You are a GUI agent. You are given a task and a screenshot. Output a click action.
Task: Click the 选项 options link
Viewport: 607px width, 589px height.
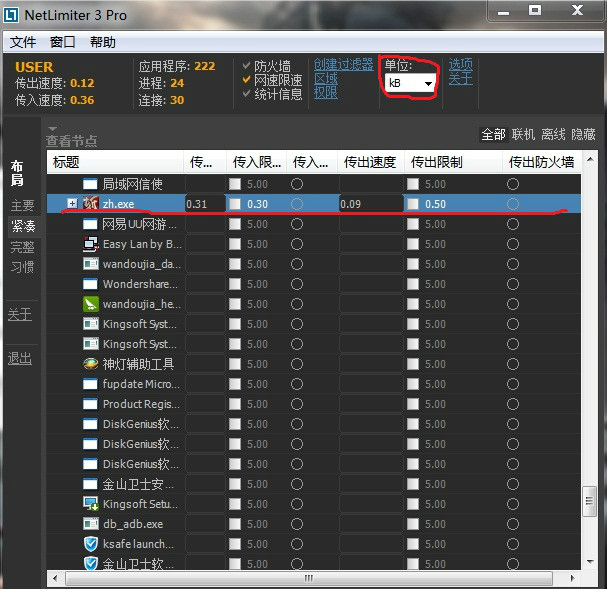pos(461,65)
